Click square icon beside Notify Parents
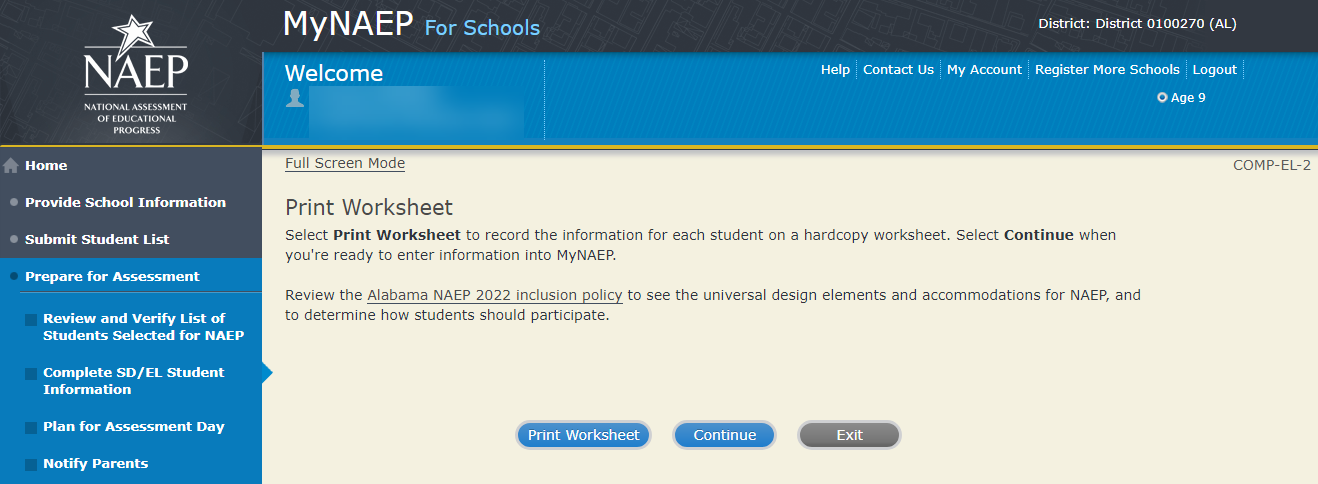This screenshot has width=1318, height=484. (x=31, y=465)
